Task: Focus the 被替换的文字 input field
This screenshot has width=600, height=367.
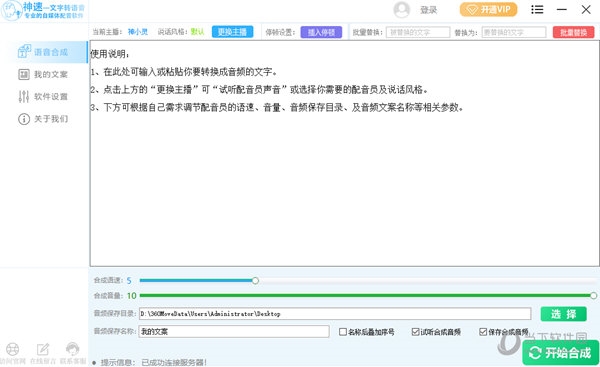Action: coord(418,32)
